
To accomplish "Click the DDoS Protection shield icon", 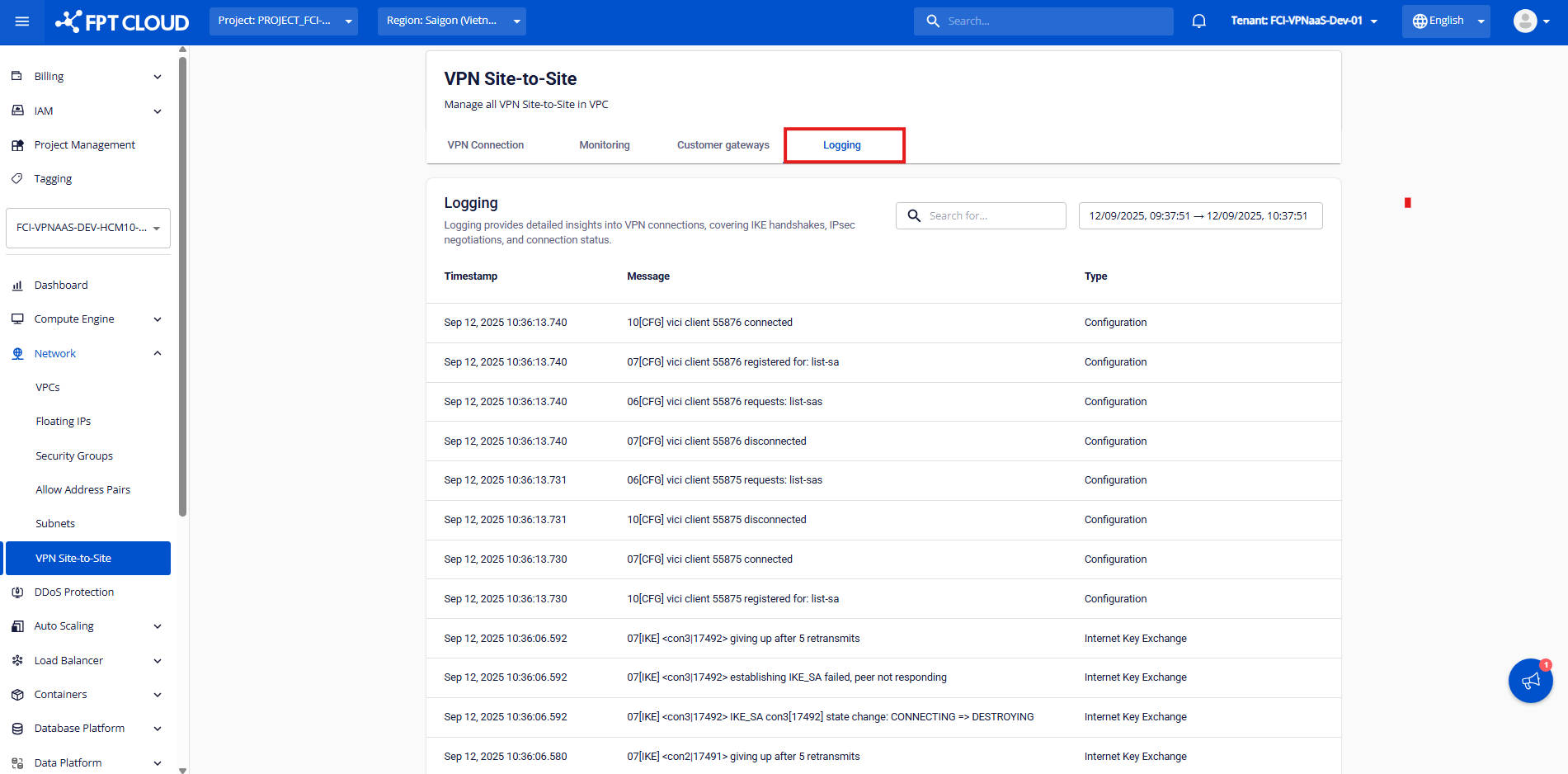I will click(17, 592).
